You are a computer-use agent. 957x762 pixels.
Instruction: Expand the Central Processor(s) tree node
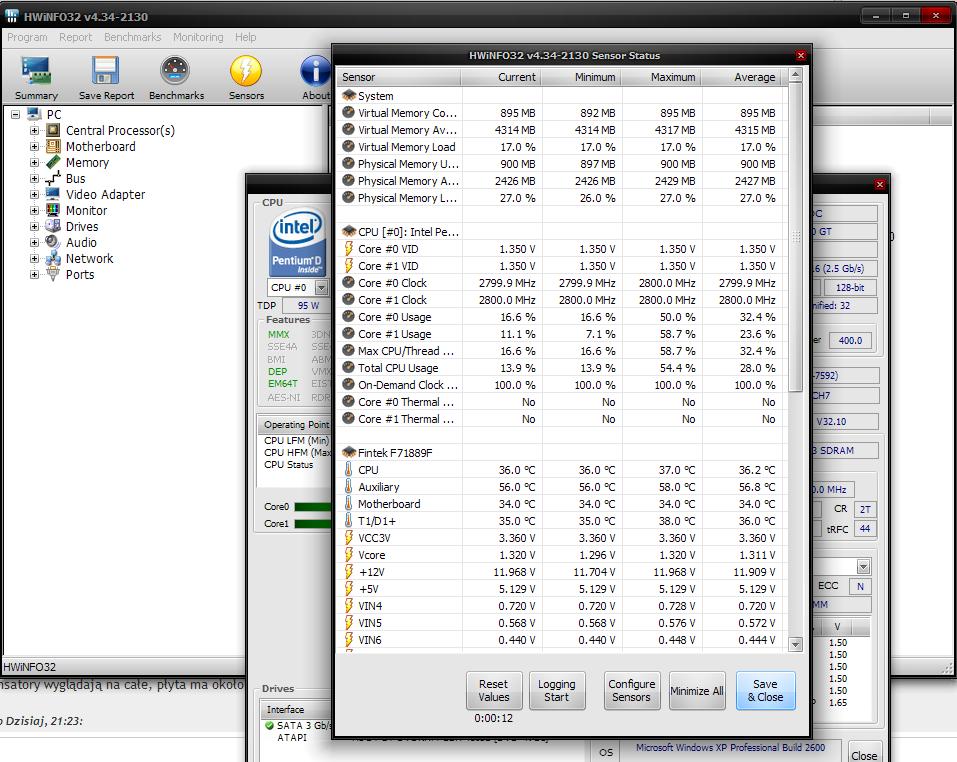tap(34, 131)
